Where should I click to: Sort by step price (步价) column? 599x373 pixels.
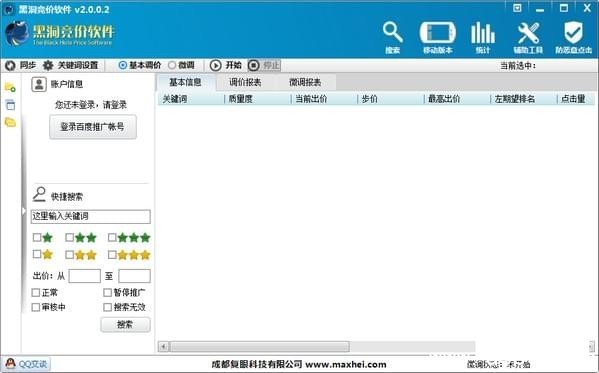click(391, 99)
